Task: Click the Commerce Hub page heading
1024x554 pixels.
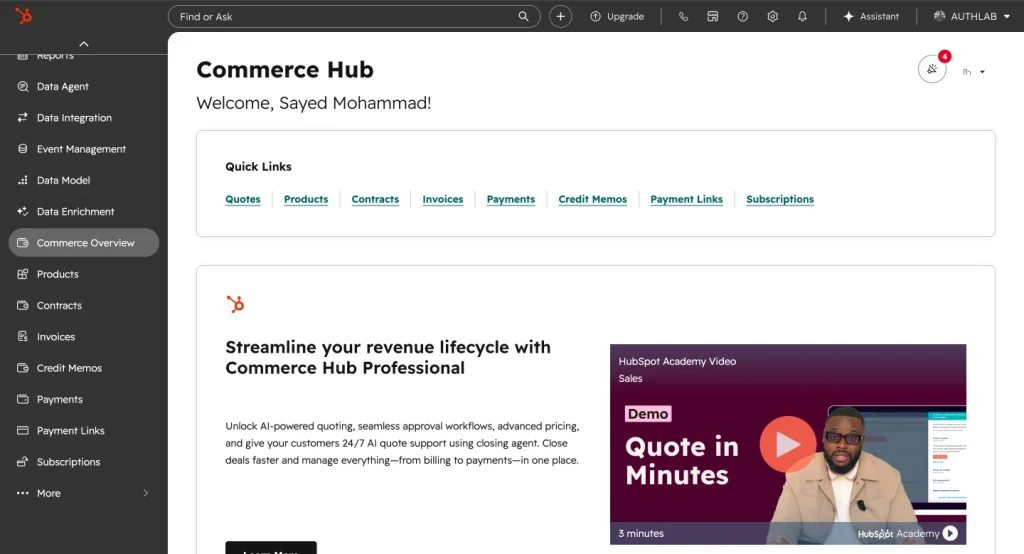Action: 285,69
